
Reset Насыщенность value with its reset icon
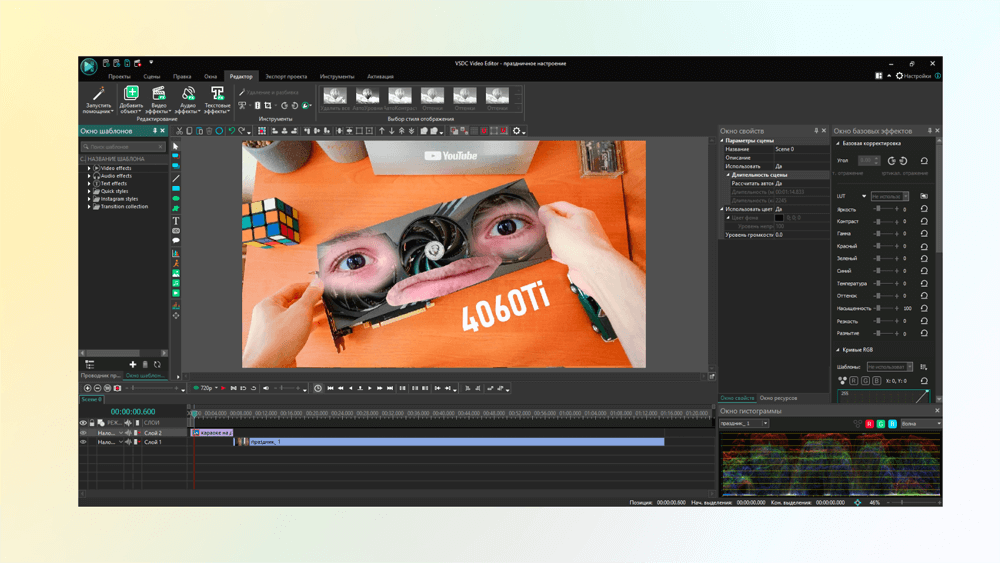coord(924,308)
